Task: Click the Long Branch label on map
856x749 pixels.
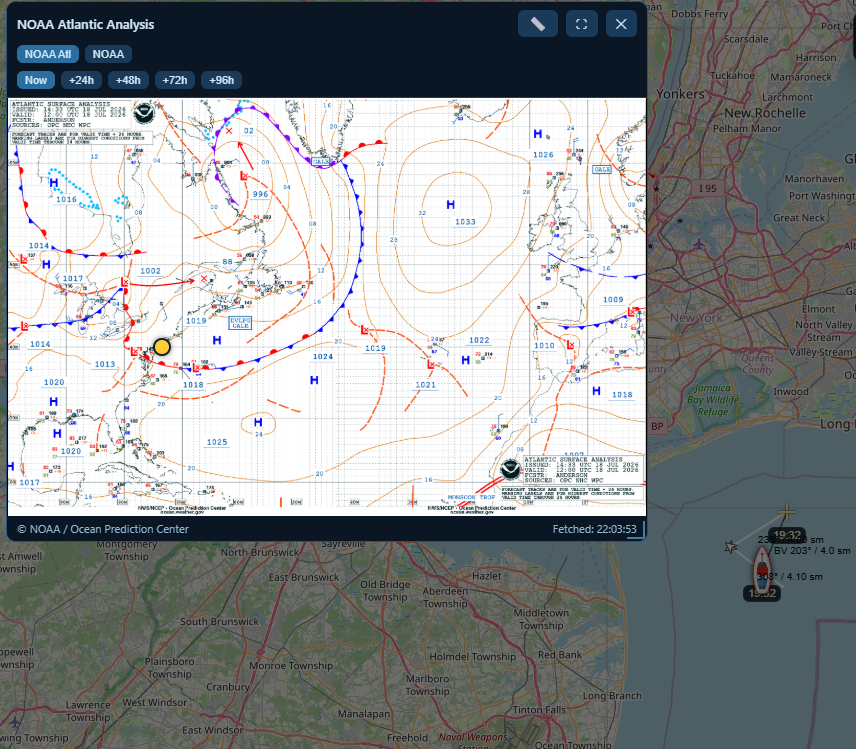Action: (612, 696)
